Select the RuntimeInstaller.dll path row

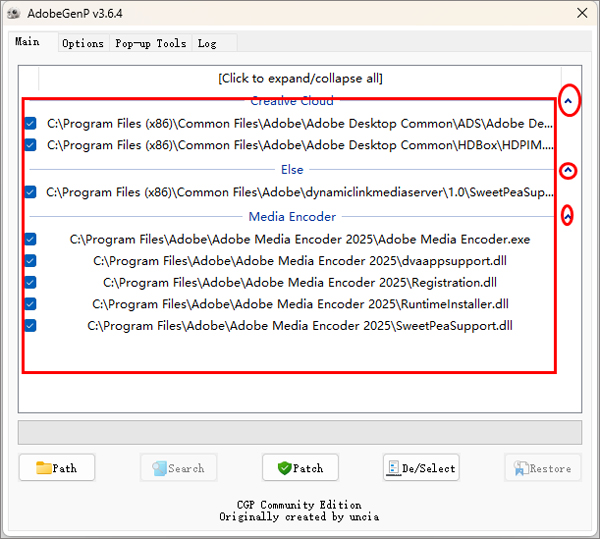(300, 304)
